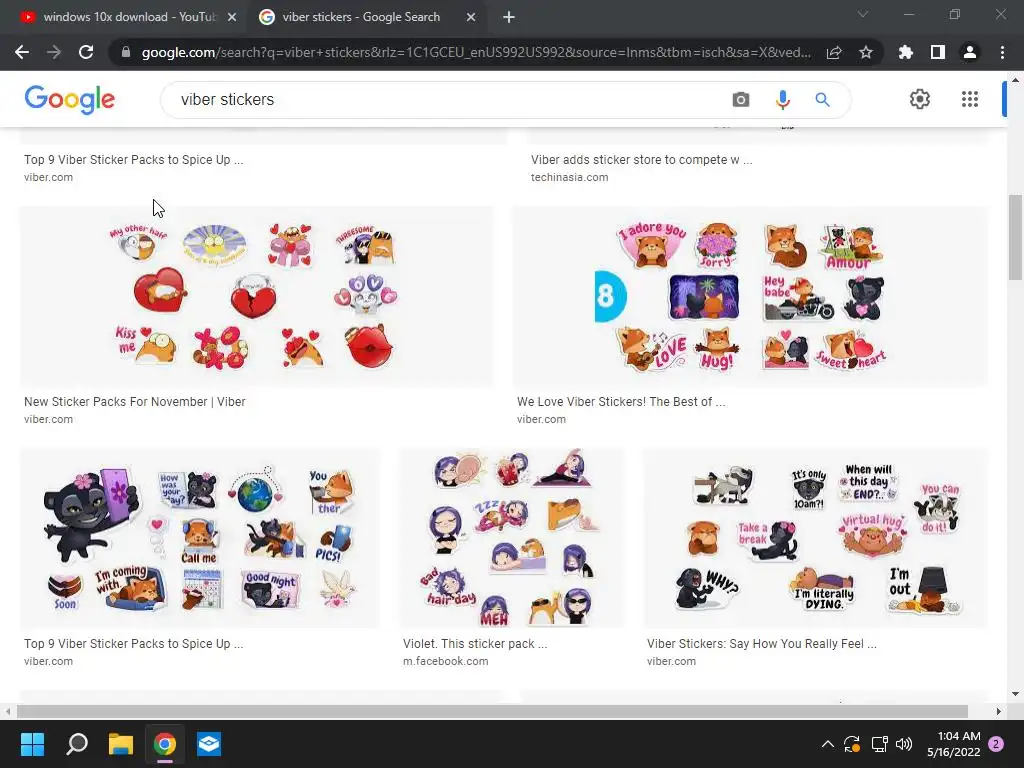Open We Love Viber Stickers result
Image resolution: width=1024 pixels, height=768 pixels.
coord(621,402)
